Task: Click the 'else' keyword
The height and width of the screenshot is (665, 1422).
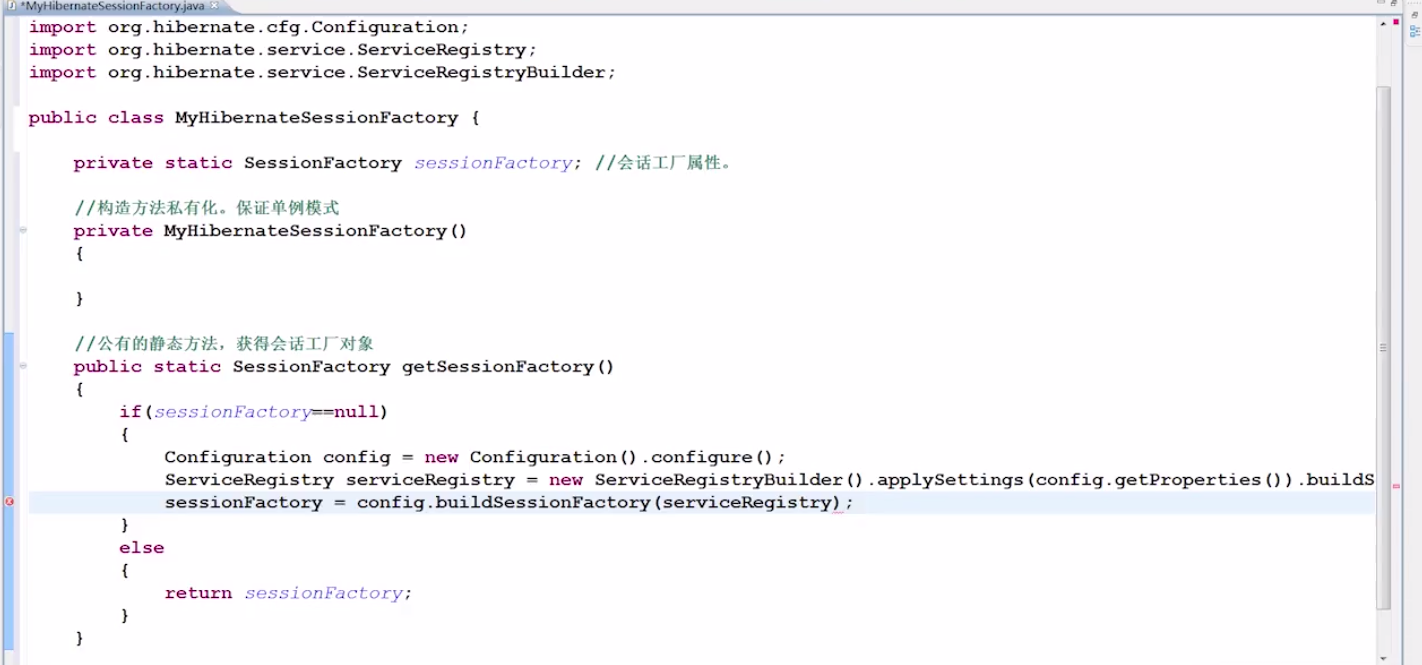Action: (141, 548)
